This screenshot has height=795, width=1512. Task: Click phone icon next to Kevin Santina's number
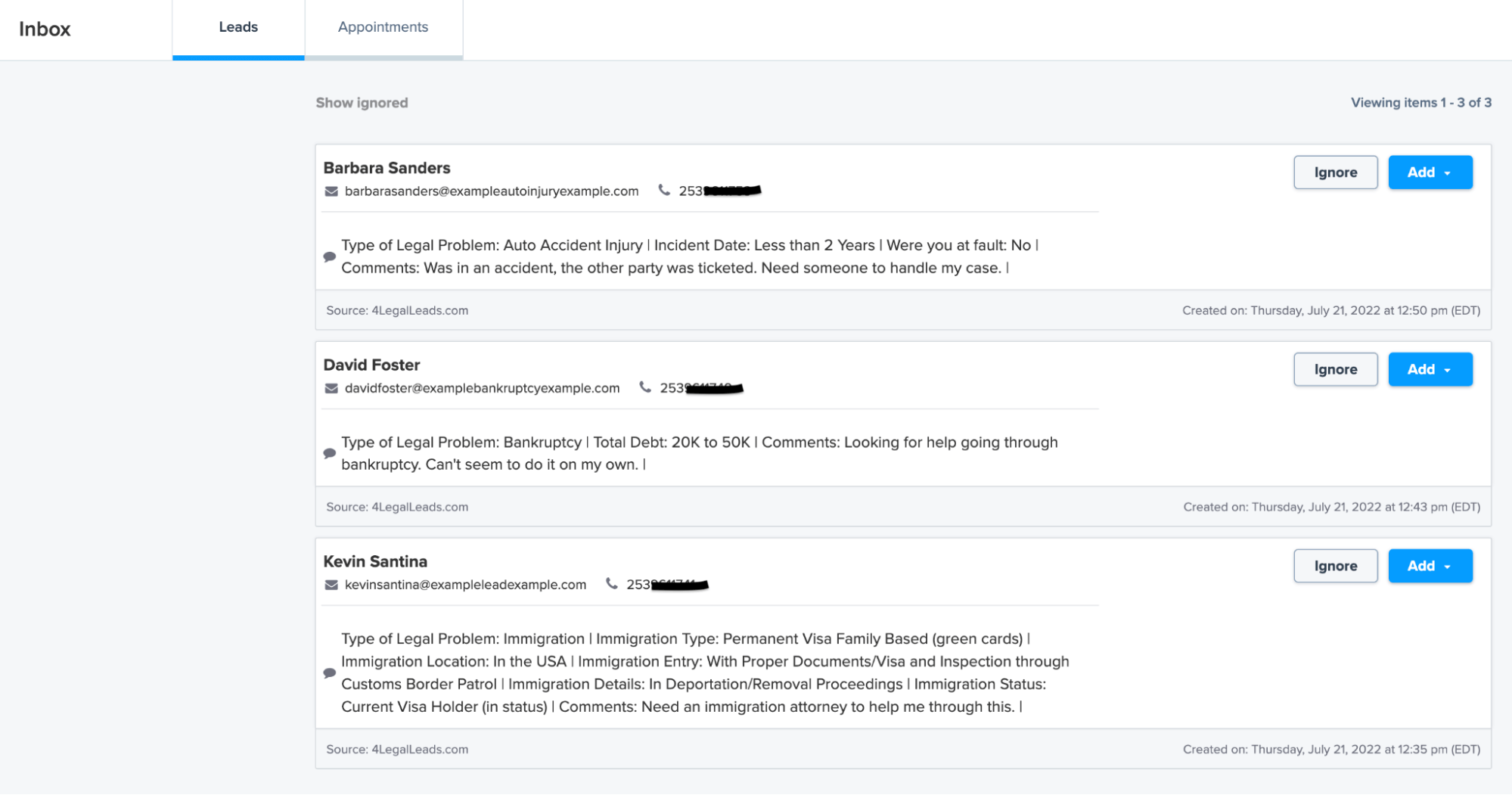coord(612,584)
